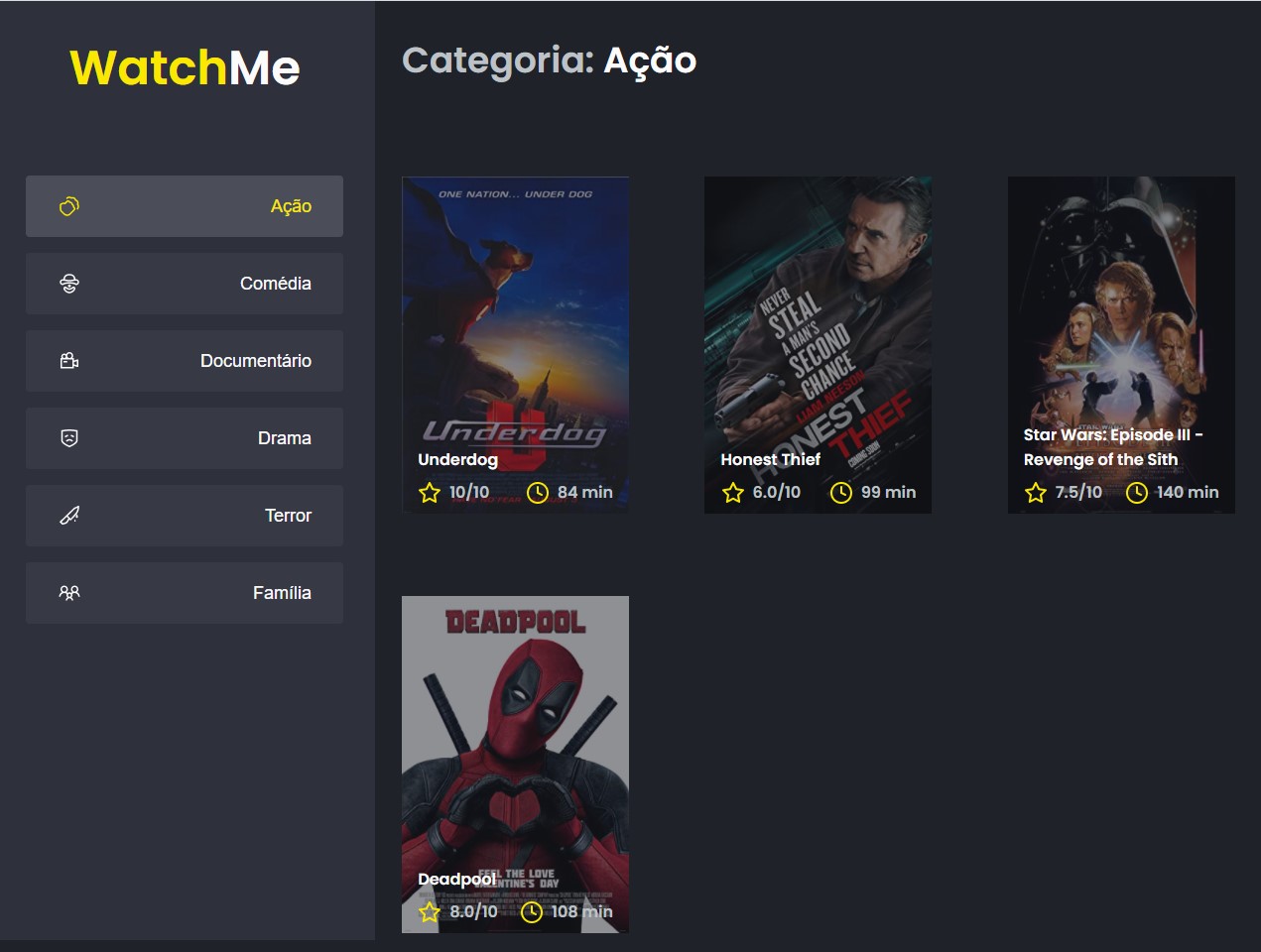Click the Deadpool movie title
The image size is (1261, 952).
(456, 880)
